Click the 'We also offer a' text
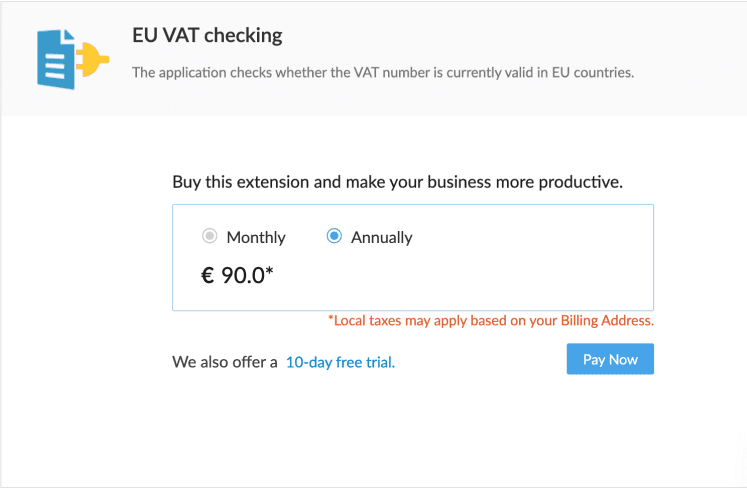This screenshot has height=488, width=747. tap(225, 362)
